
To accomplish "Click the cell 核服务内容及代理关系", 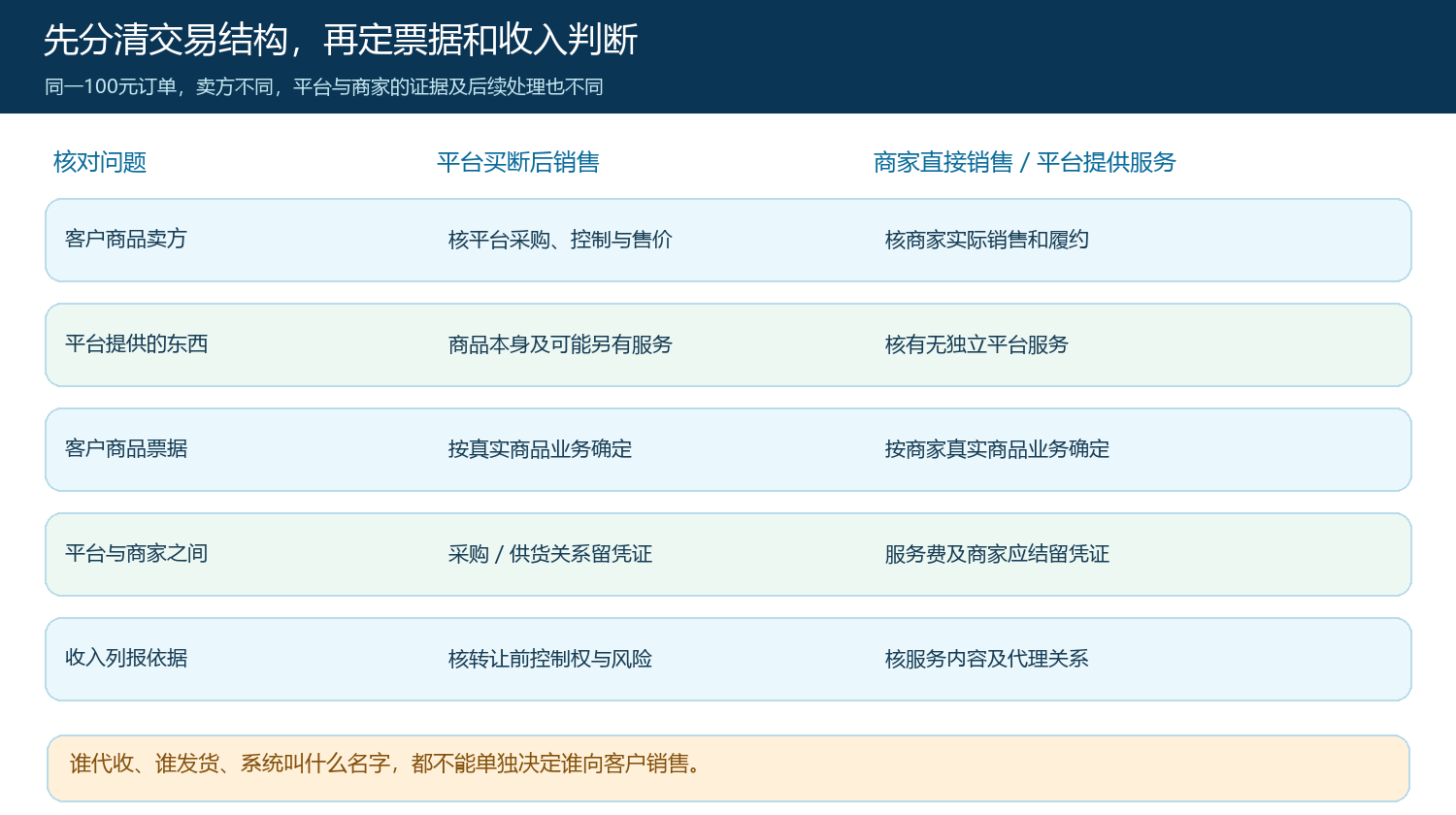I will [x=987, y=659].
